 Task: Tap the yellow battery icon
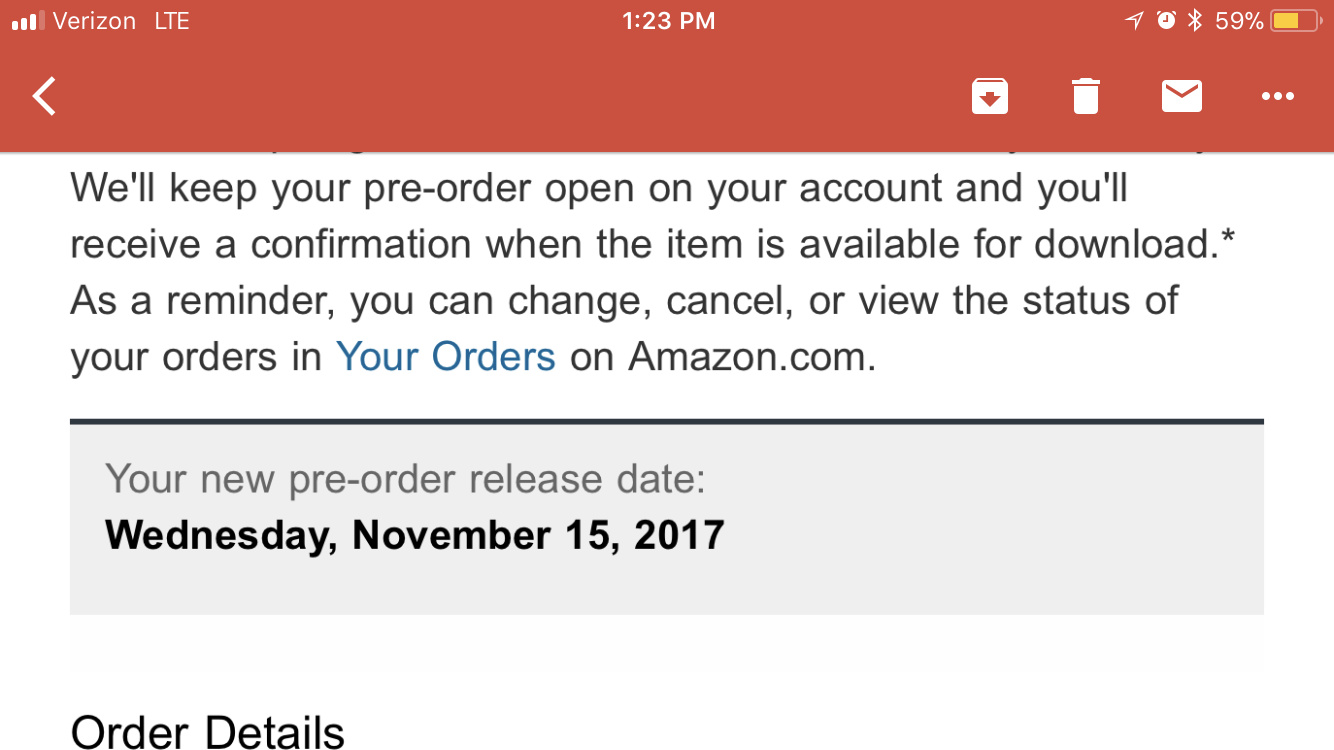1296,21
